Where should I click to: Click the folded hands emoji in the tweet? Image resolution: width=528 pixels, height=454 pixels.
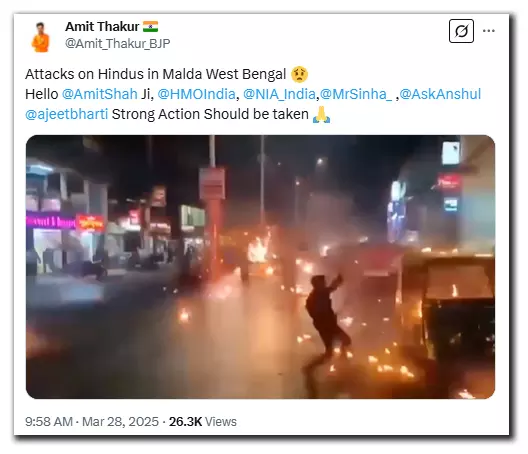pyautogui.click(x=321, y=115)
